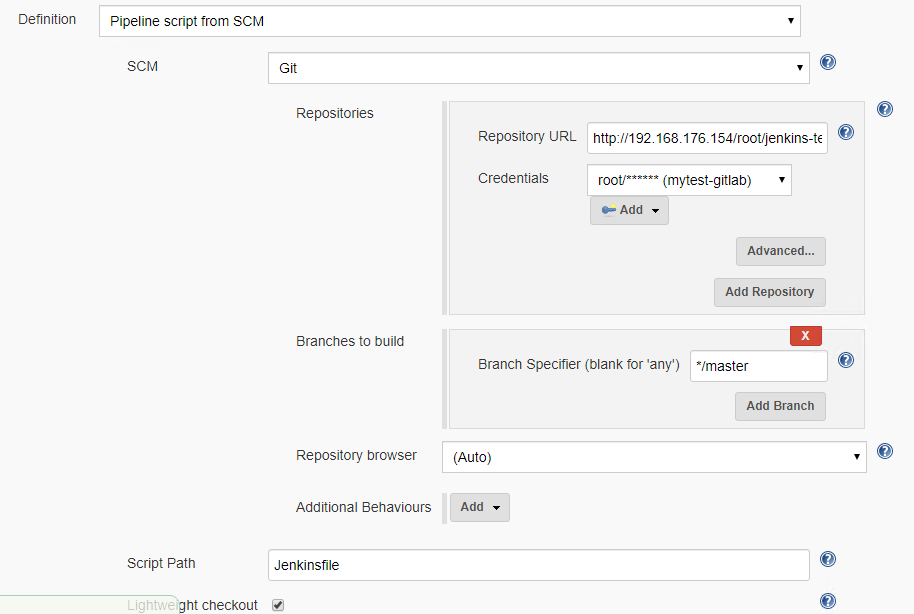Click help icon next to SCM dropdown
This screenshot has height=614, width=914.
pyautogui.click(x=828, y=62)
